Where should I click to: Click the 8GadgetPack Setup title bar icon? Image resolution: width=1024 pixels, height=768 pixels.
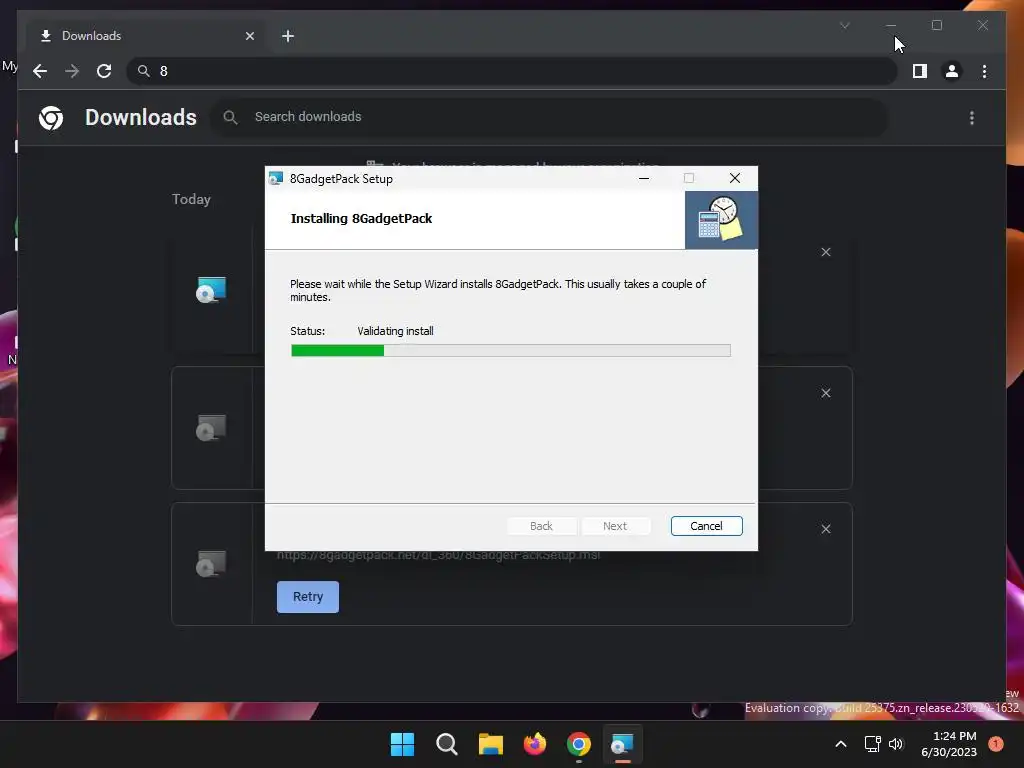[276, 178]
